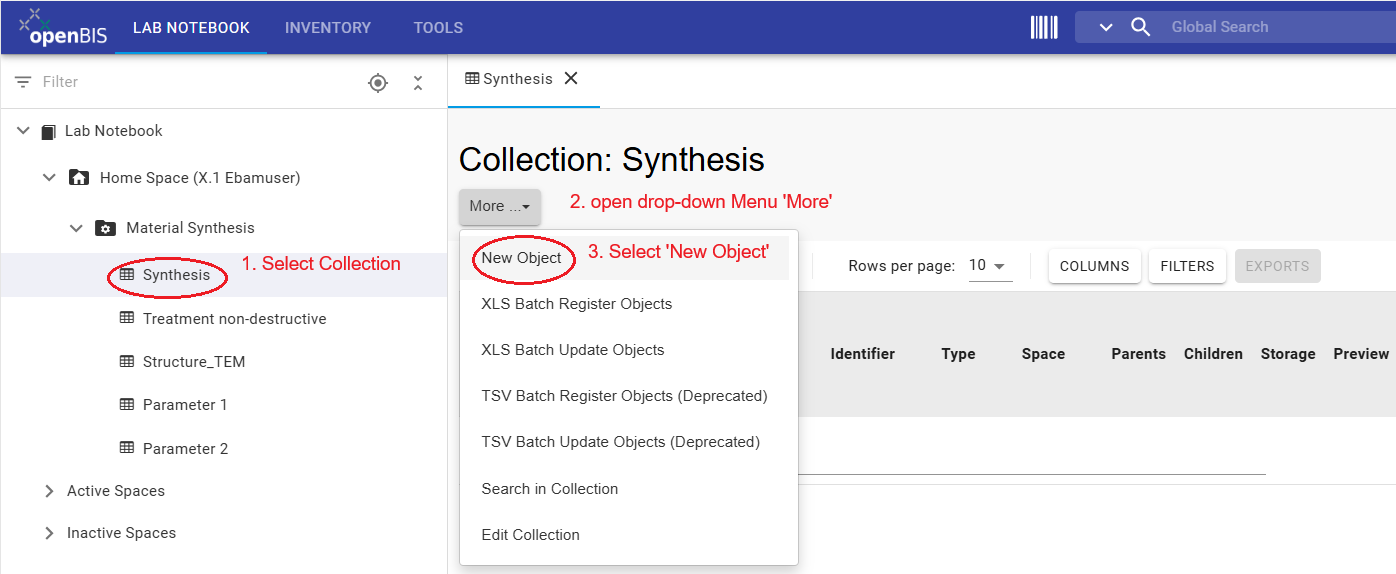Click the table icon beside Parameter 2
Screen dimensions: 1396x574
click(127, 448)
